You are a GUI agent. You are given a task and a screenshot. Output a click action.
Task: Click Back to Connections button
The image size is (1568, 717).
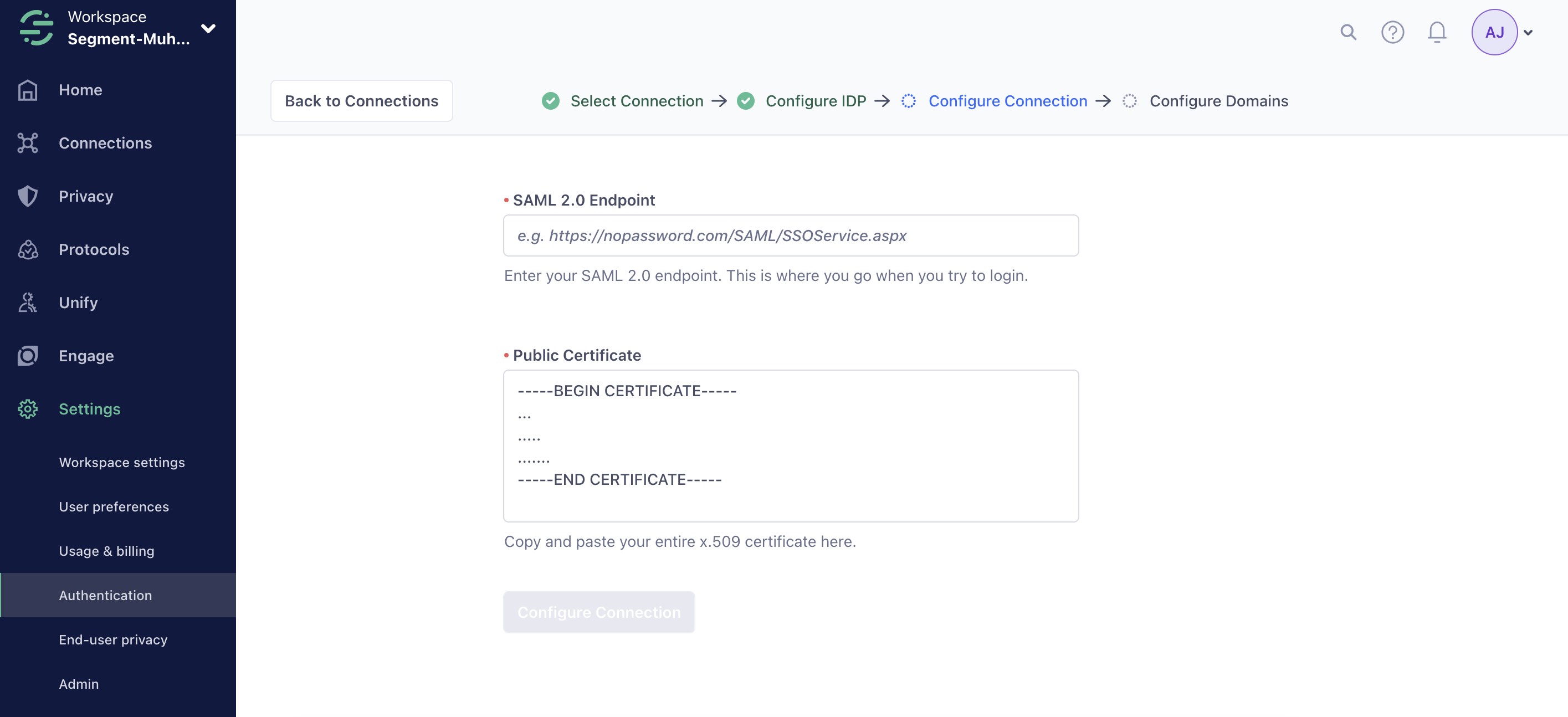coord(361,100)
